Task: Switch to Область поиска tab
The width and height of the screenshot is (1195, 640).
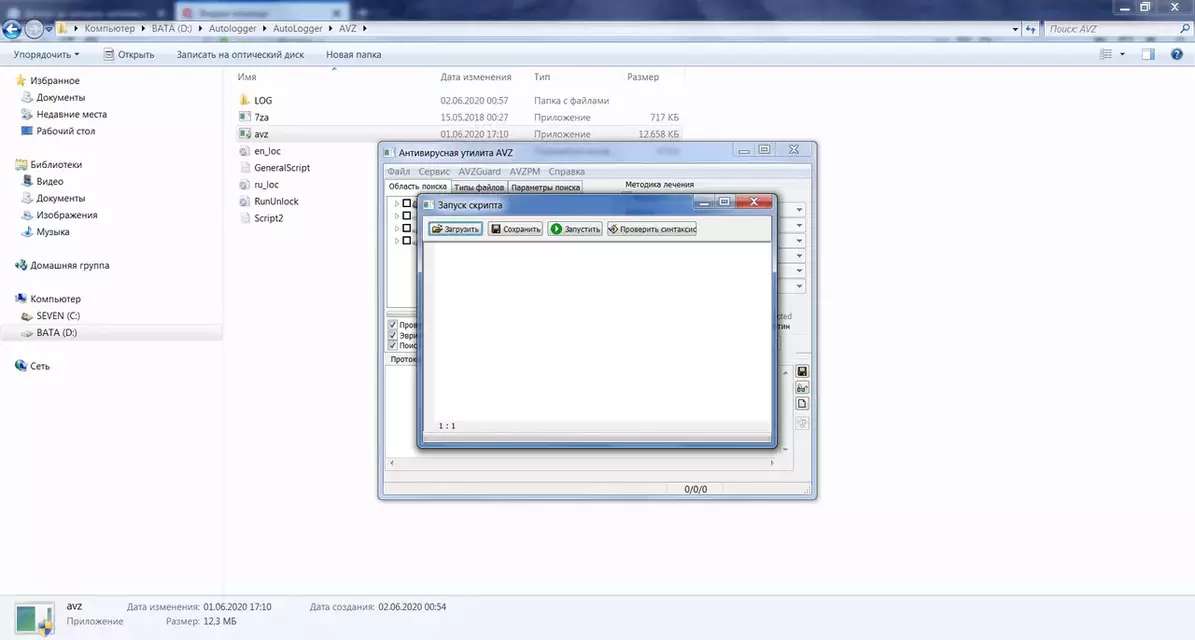Action: (418, 187)
